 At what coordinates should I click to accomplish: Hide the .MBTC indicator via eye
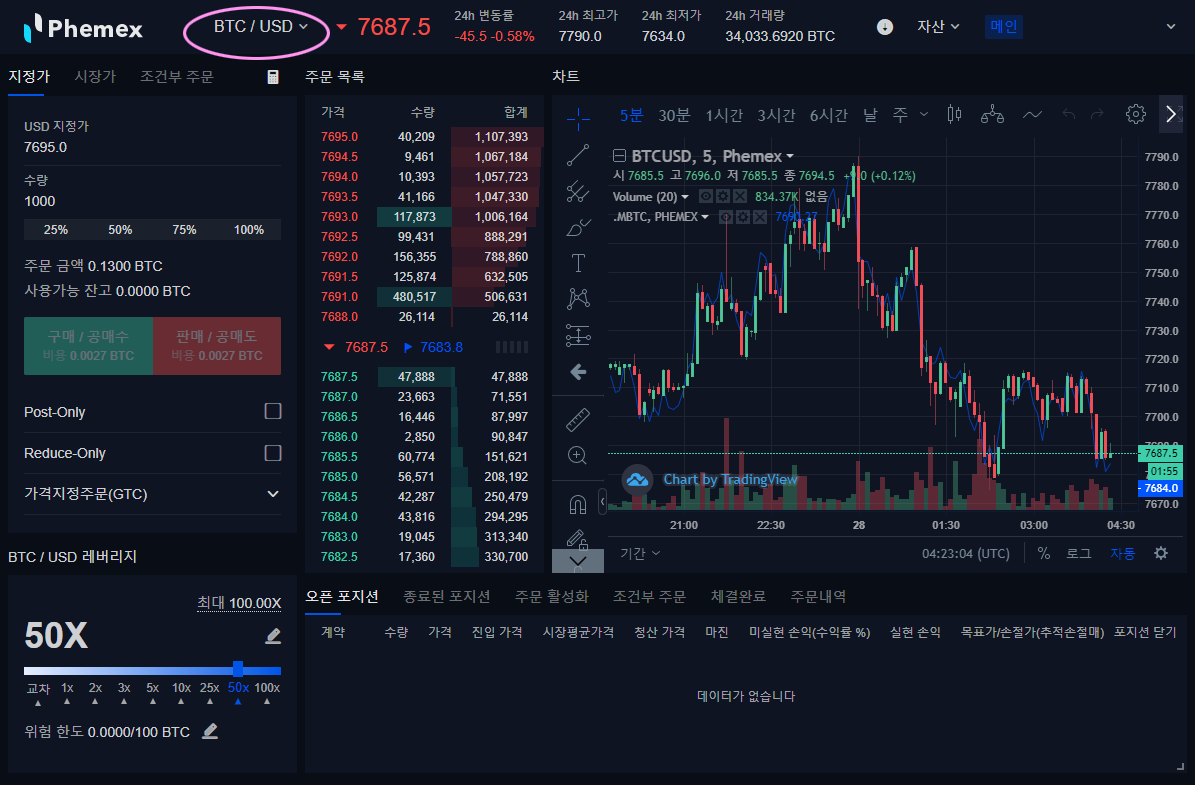[x=727, y=217]
